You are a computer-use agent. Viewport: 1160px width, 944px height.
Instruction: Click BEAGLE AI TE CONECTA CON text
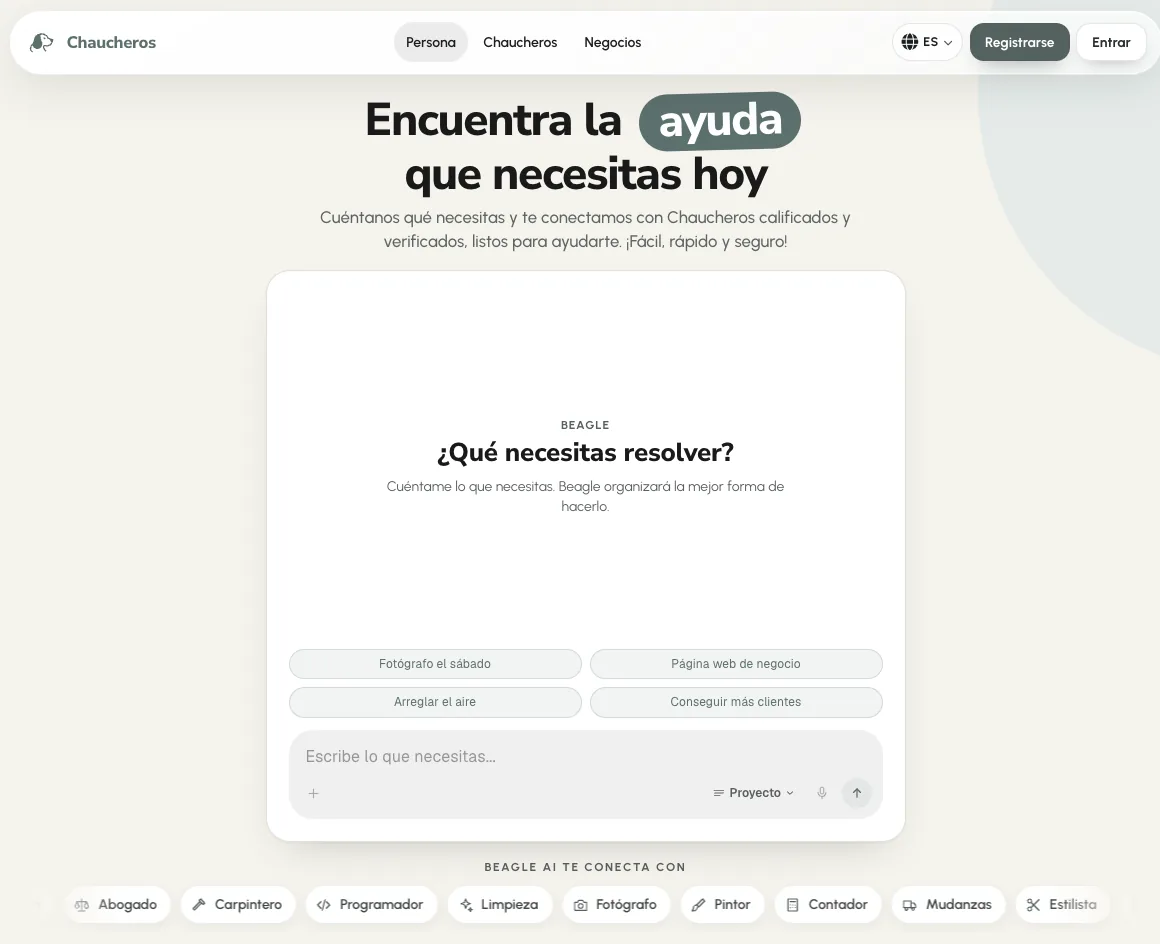click(585, 867)
